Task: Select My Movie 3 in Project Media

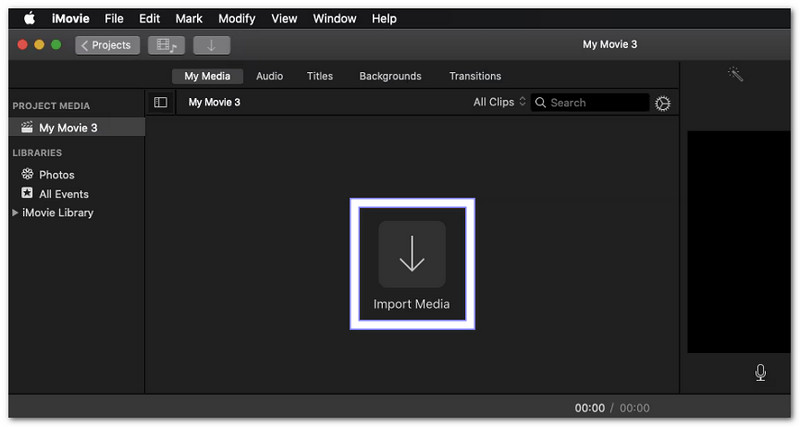Action: [68, 128]
